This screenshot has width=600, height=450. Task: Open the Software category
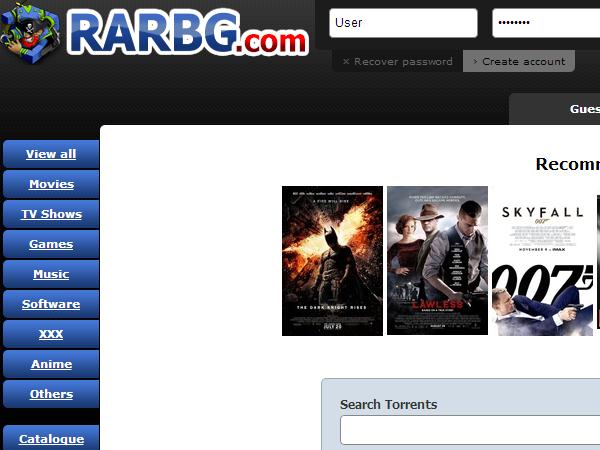51,304
